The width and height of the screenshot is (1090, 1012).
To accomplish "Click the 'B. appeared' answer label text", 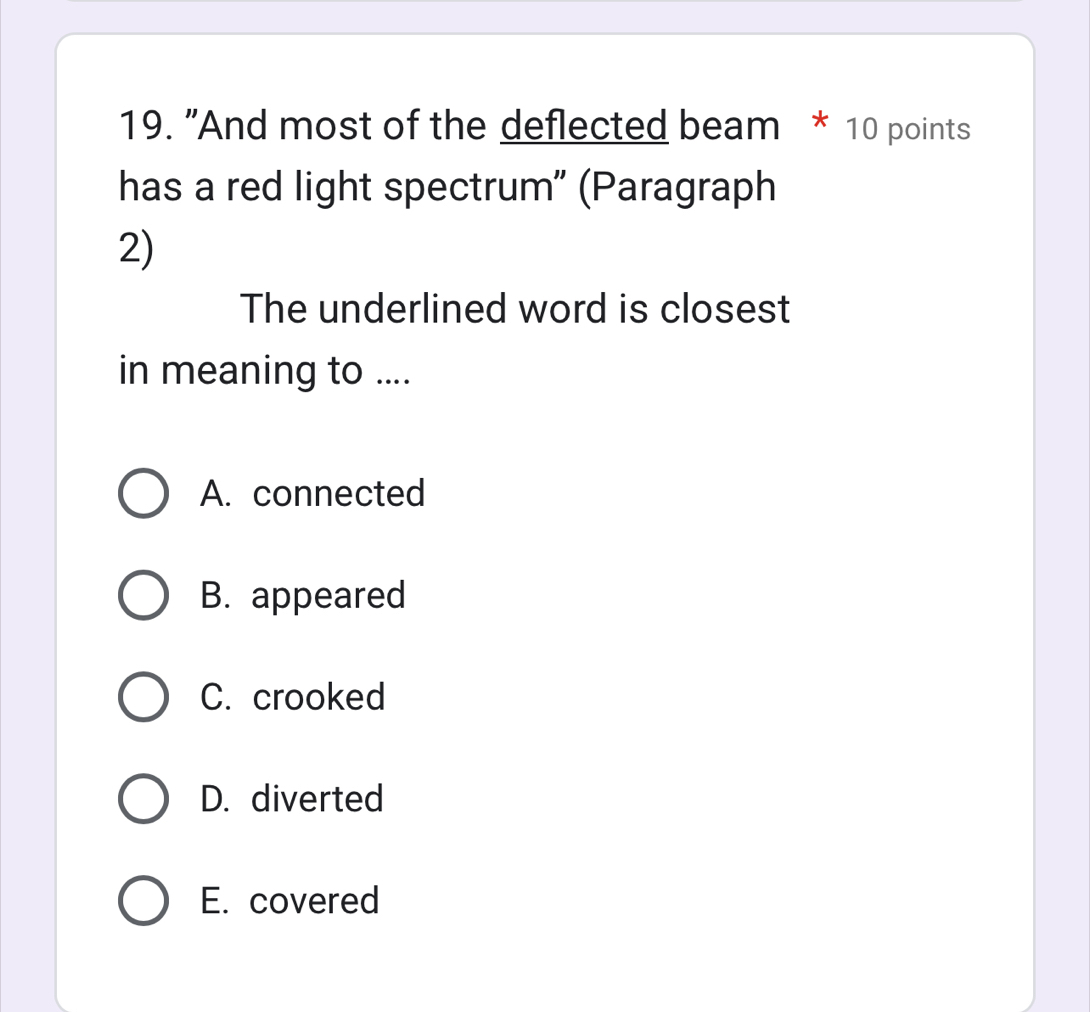I will tap(303, 596).
